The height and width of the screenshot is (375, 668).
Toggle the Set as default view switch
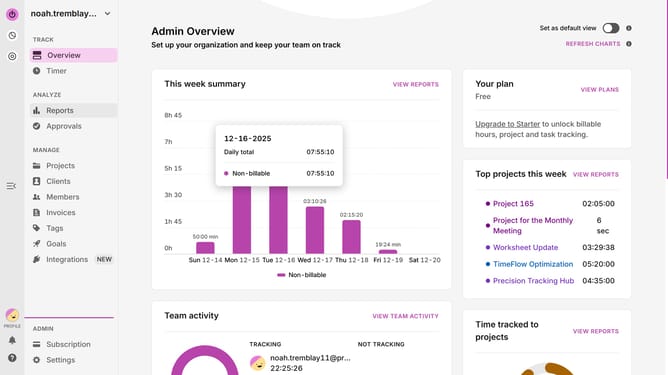click(x=610, y=28)
